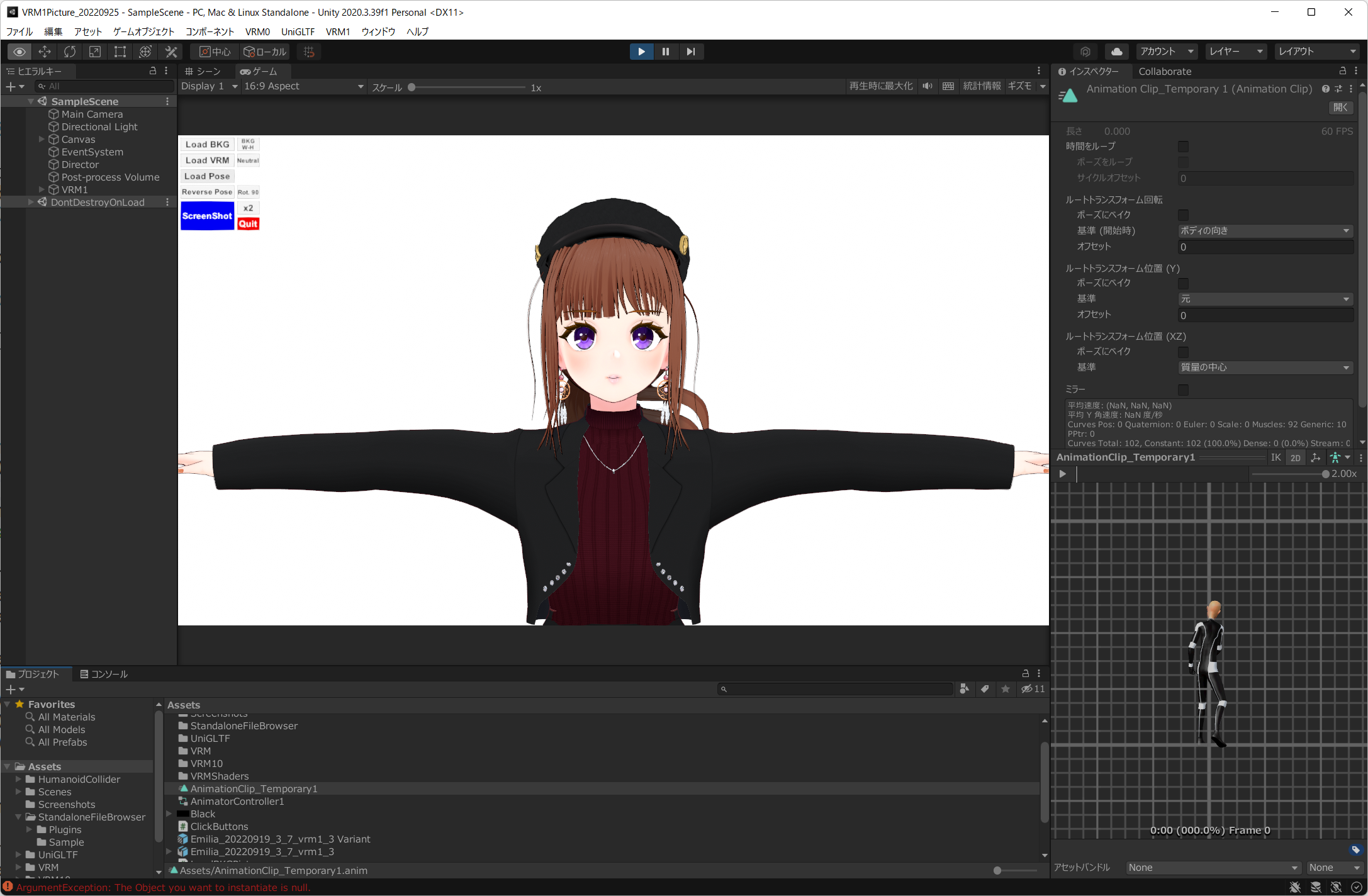The height and width of the screenshot is (896, 1368).
Task: Switch to the シーン tab
Action: click(203, 71)
